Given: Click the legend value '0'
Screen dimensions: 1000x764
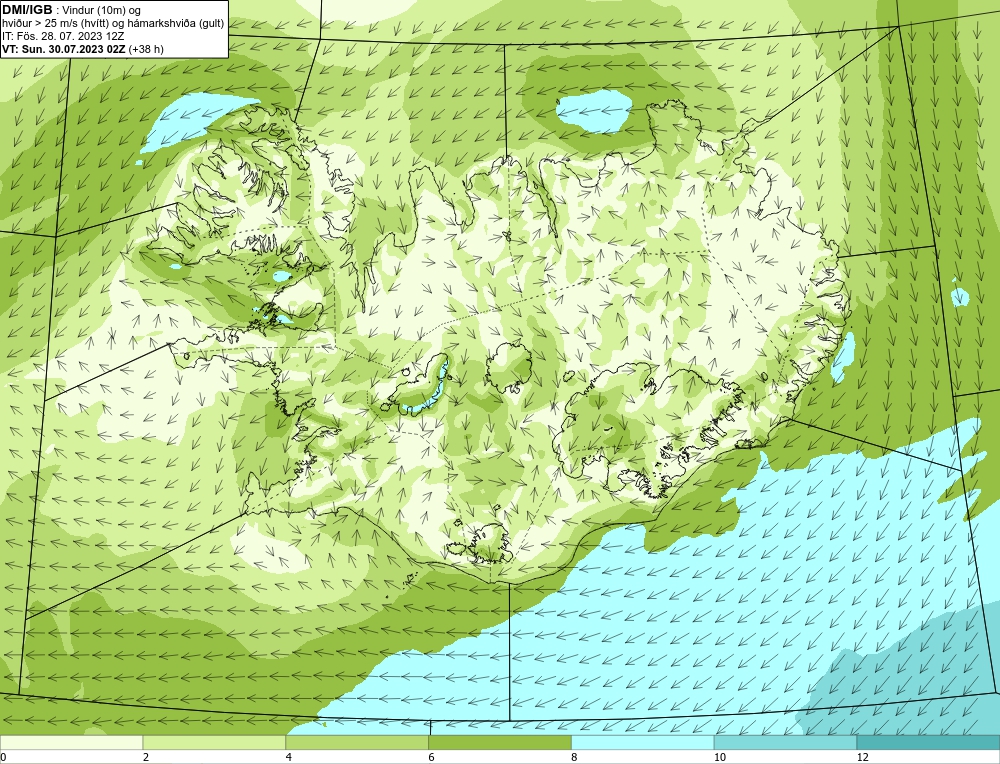Looking at the screenshot, I should (3, 757).
